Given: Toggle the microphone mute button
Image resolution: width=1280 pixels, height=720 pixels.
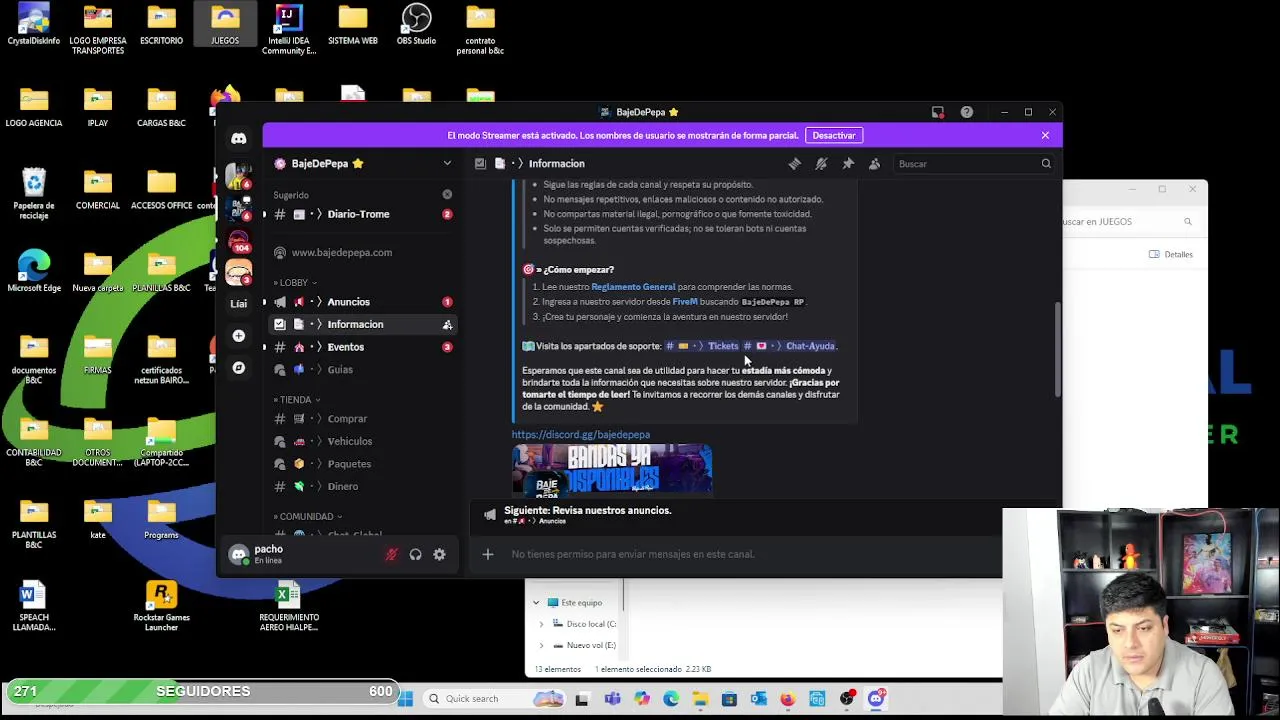Looking at the screenshot, I should (391, 555).
